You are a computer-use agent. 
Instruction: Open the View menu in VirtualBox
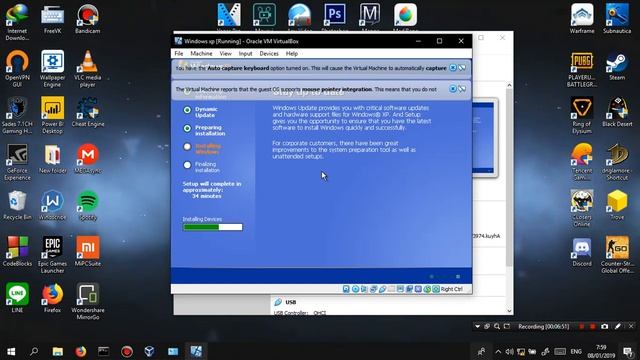[225, 53]
